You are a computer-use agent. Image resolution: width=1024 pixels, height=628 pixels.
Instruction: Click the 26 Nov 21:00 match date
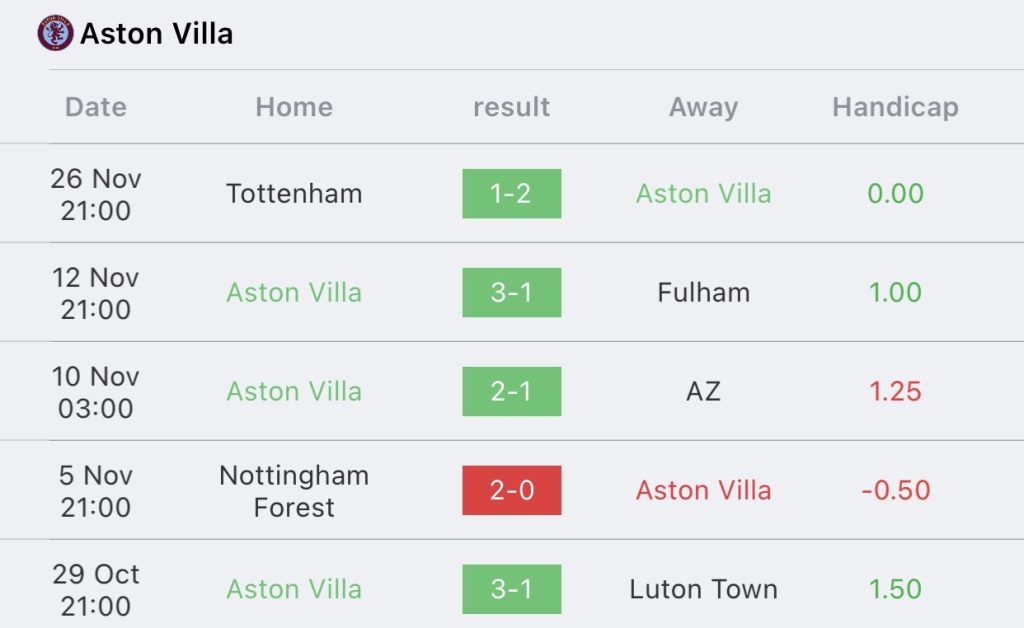pos(96,195)
